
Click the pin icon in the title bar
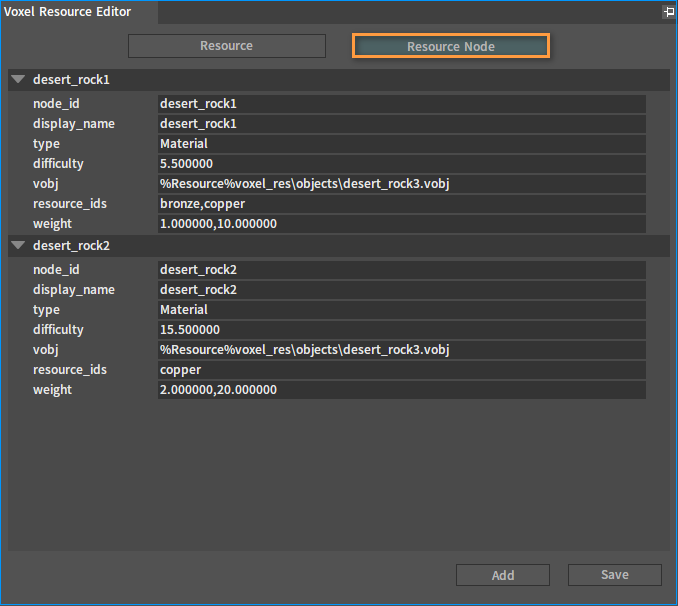(668, 12)
